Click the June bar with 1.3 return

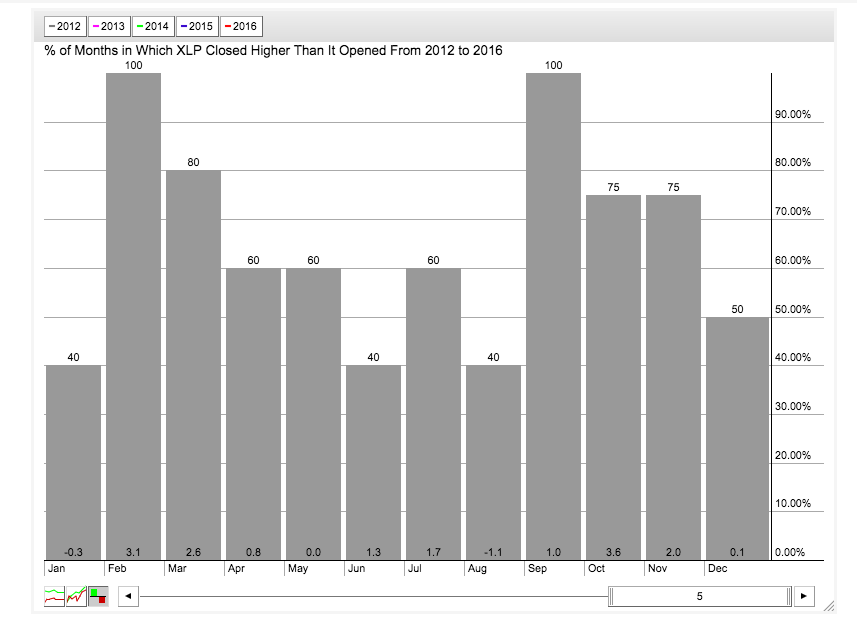click(x=373, y=462)
